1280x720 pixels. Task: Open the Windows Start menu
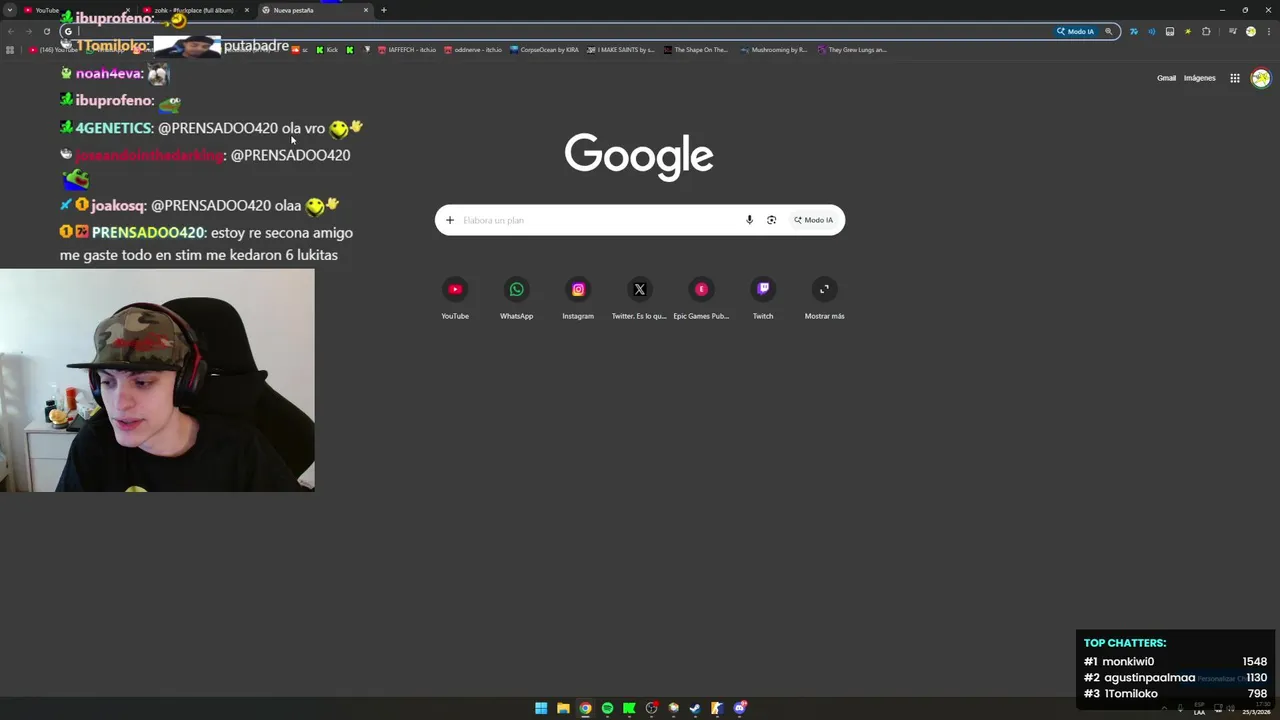tap(541, 708)
